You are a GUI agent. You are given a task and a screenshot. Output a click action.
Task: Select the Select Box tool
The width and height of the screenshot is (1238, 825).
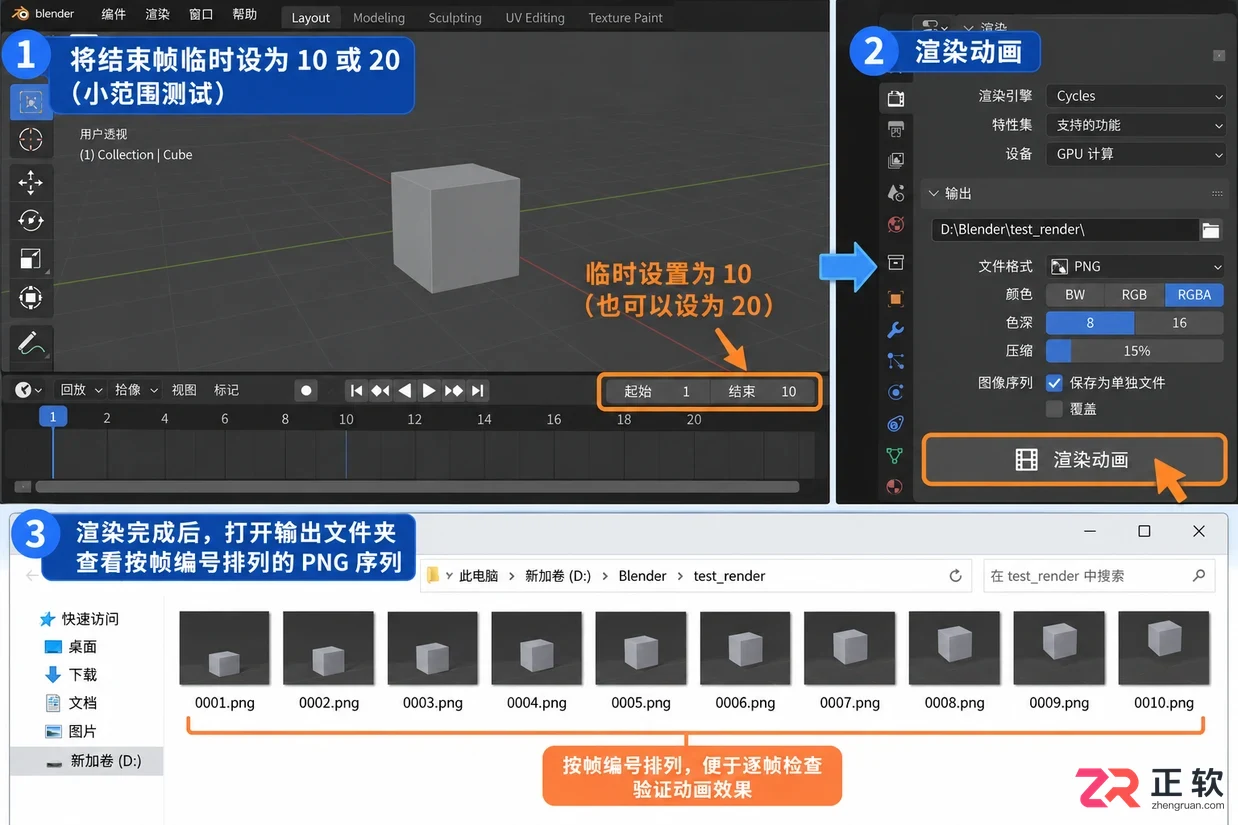pyautogui.click(x=31, y=102)
